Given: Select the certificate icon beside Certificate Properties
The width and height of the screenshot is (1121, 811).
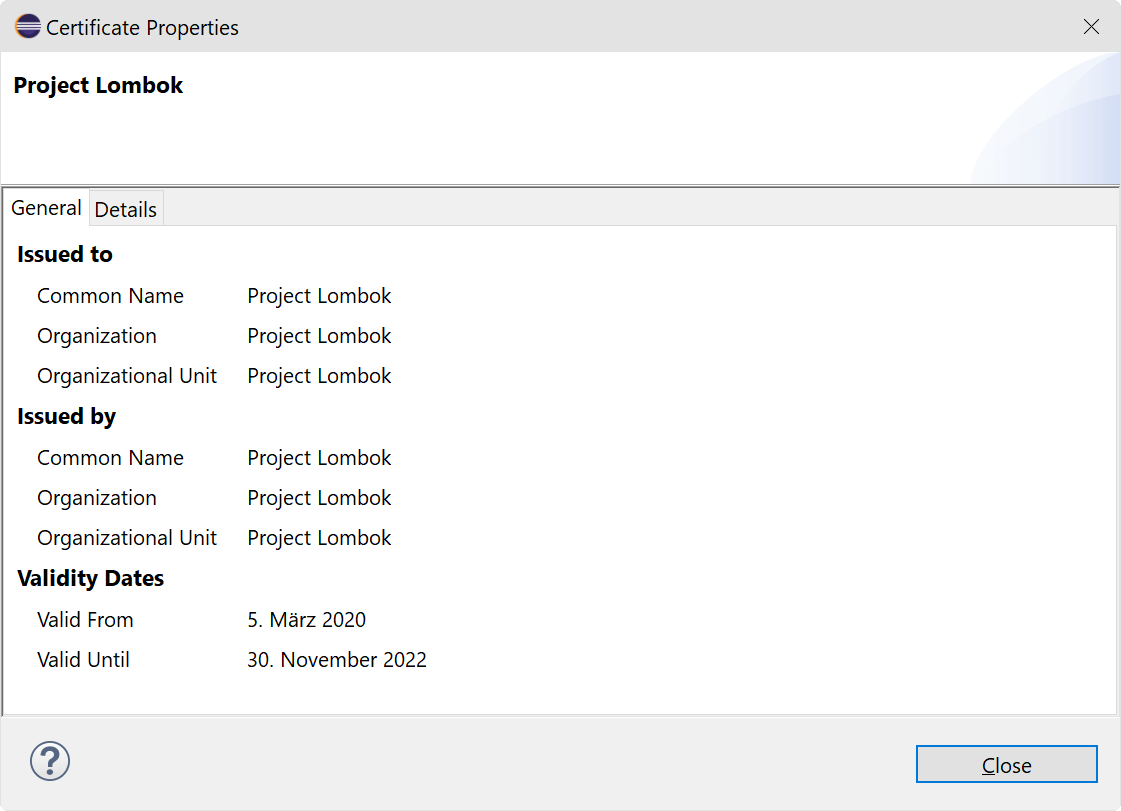Looking at the screenshot, I should tap(27, 26).
